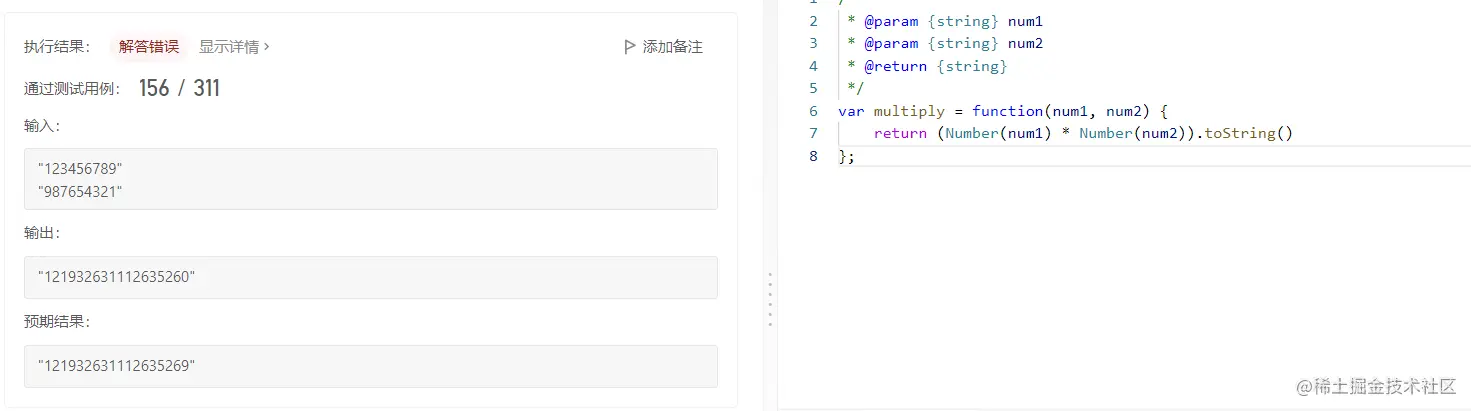Click line number 6 in the editor gutter
The width and height of the screenshot is (1471, 411).
813,111
